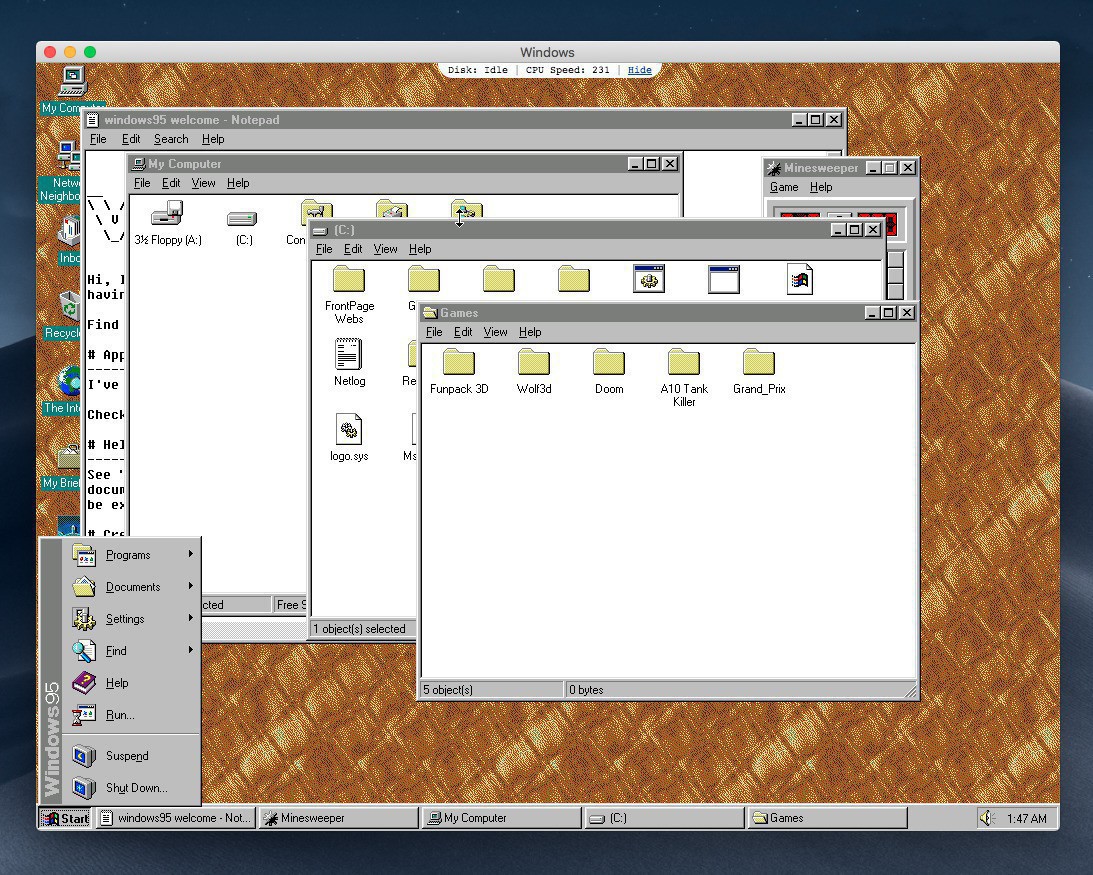Screen dimensions: 1093x875
Task: Open the Game menu in Minesweeper
Action: (x=783, y=187)
